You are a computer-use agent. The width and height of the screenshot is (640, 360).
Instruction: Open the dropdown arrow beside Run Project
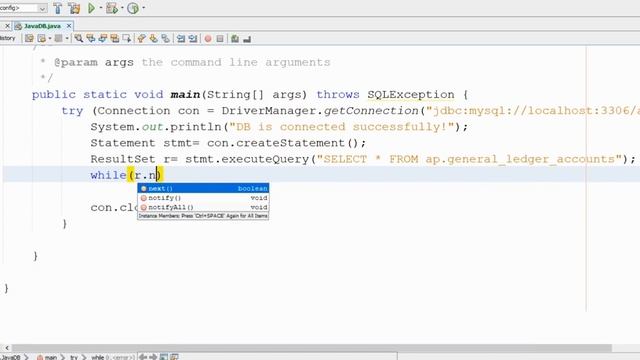(100, 8)
